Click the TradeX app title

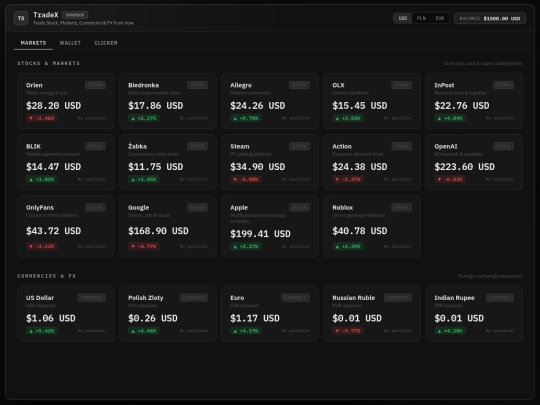[46, 15]
